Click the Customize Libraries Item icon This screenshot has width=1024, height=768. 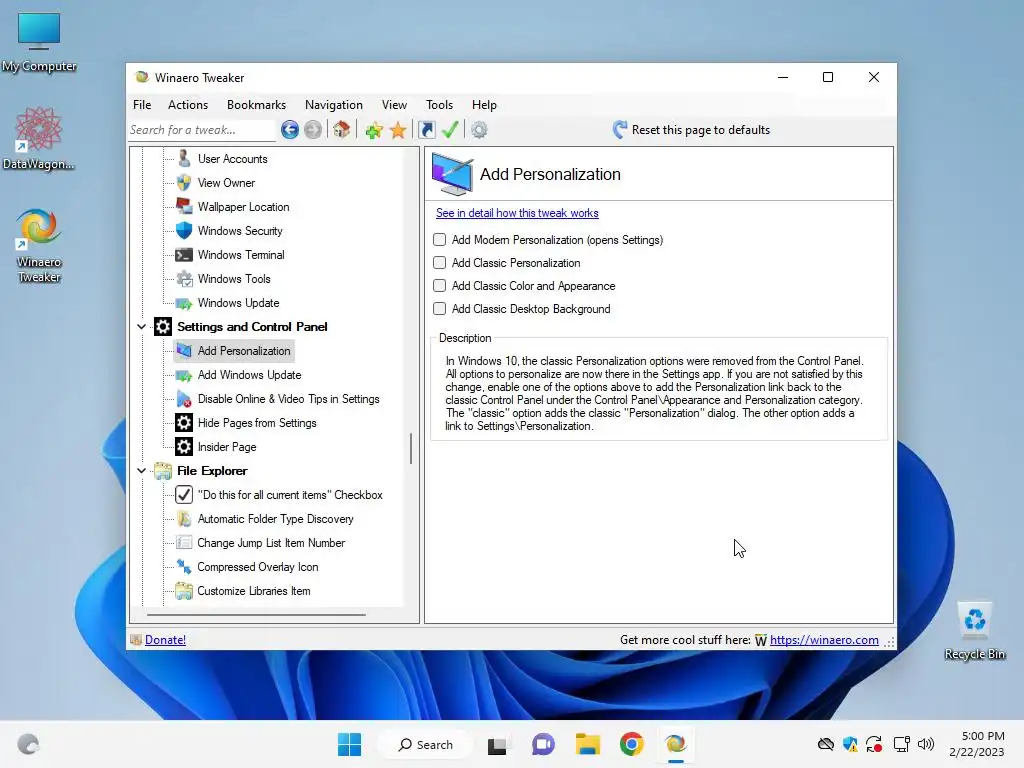pos(184,591)
